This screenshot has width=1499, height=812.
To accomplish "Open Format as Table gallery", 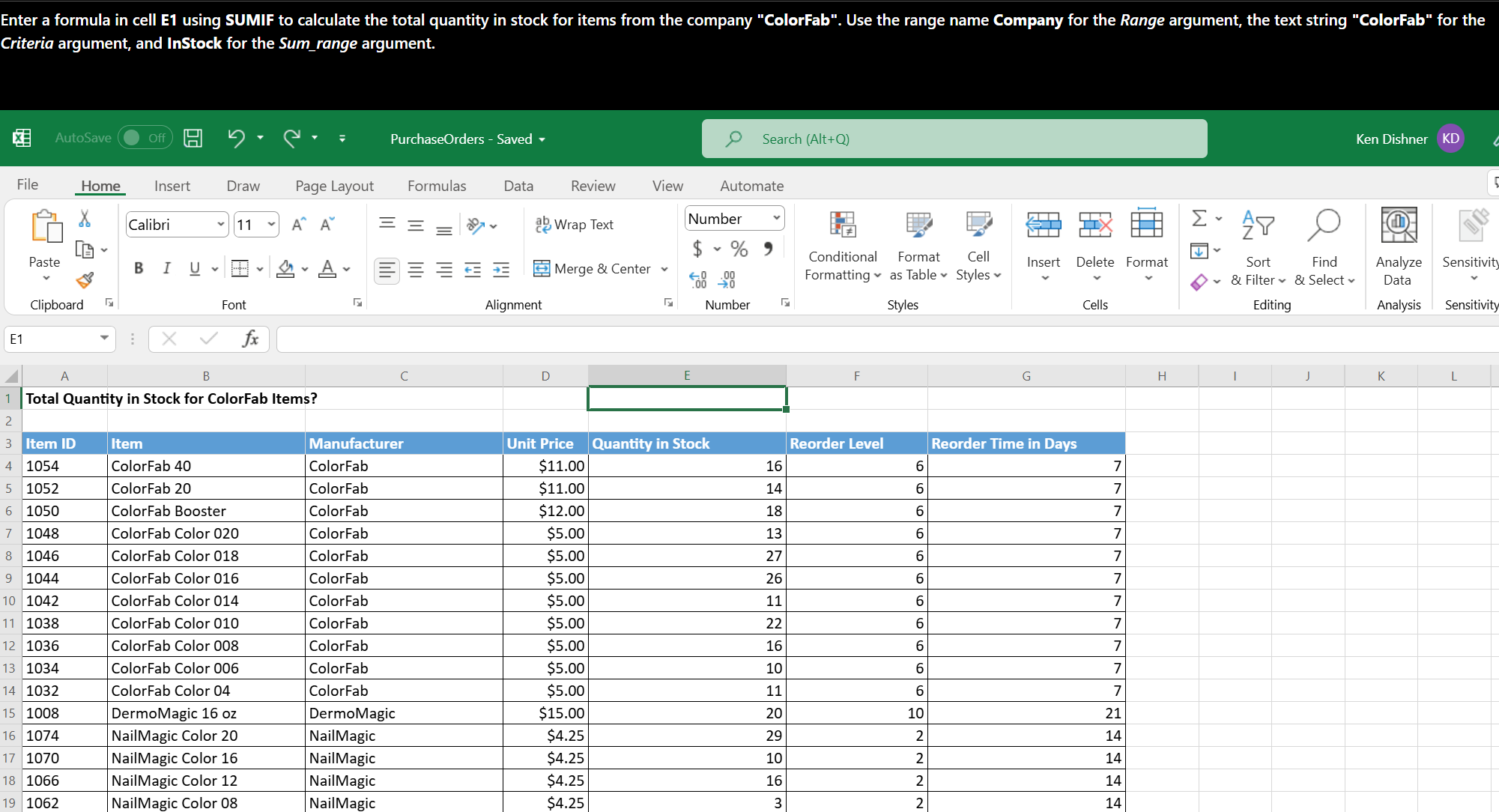I will tap(918, 246).
